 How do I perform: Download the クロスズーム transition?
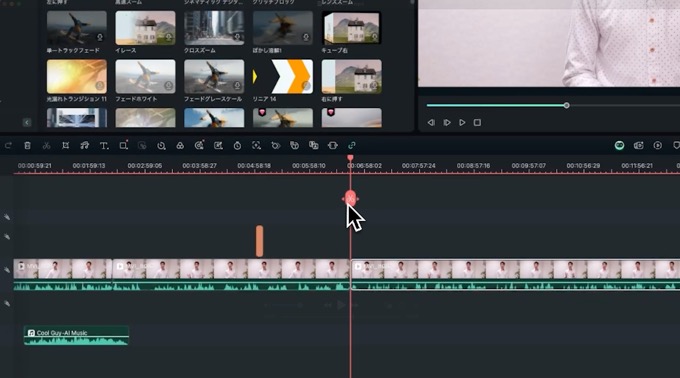pyautogui.click(x=237, y=37)
